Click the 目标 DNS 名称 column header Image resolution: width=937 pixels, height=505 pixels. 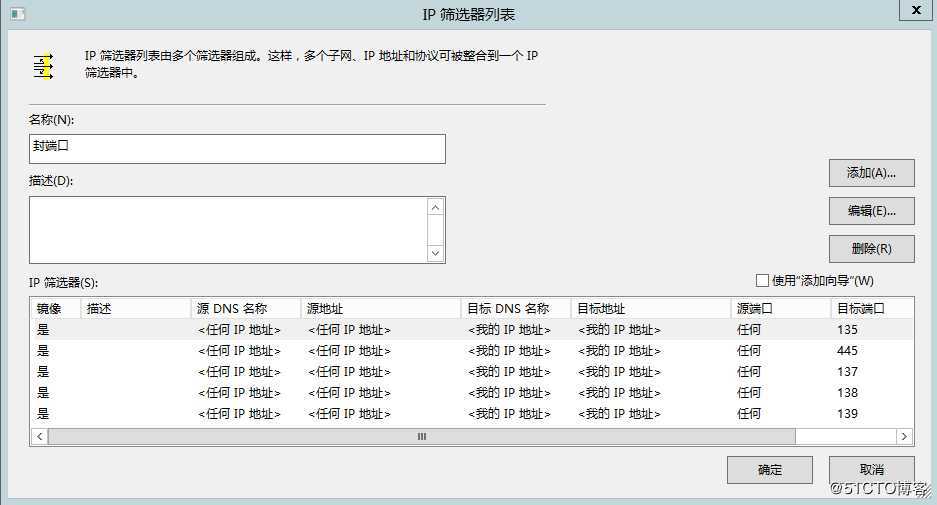click(515, 308)
